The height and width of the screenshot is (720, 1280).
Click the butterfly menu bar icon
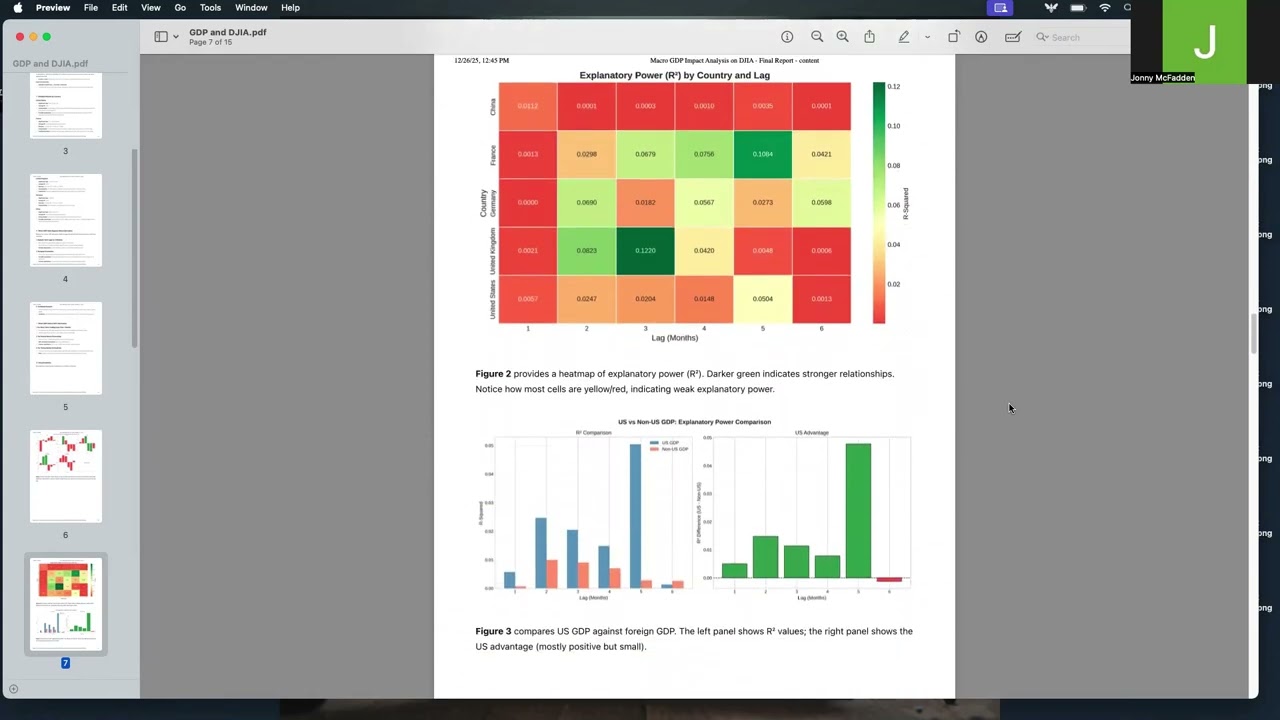click(x=1051, y=8)
